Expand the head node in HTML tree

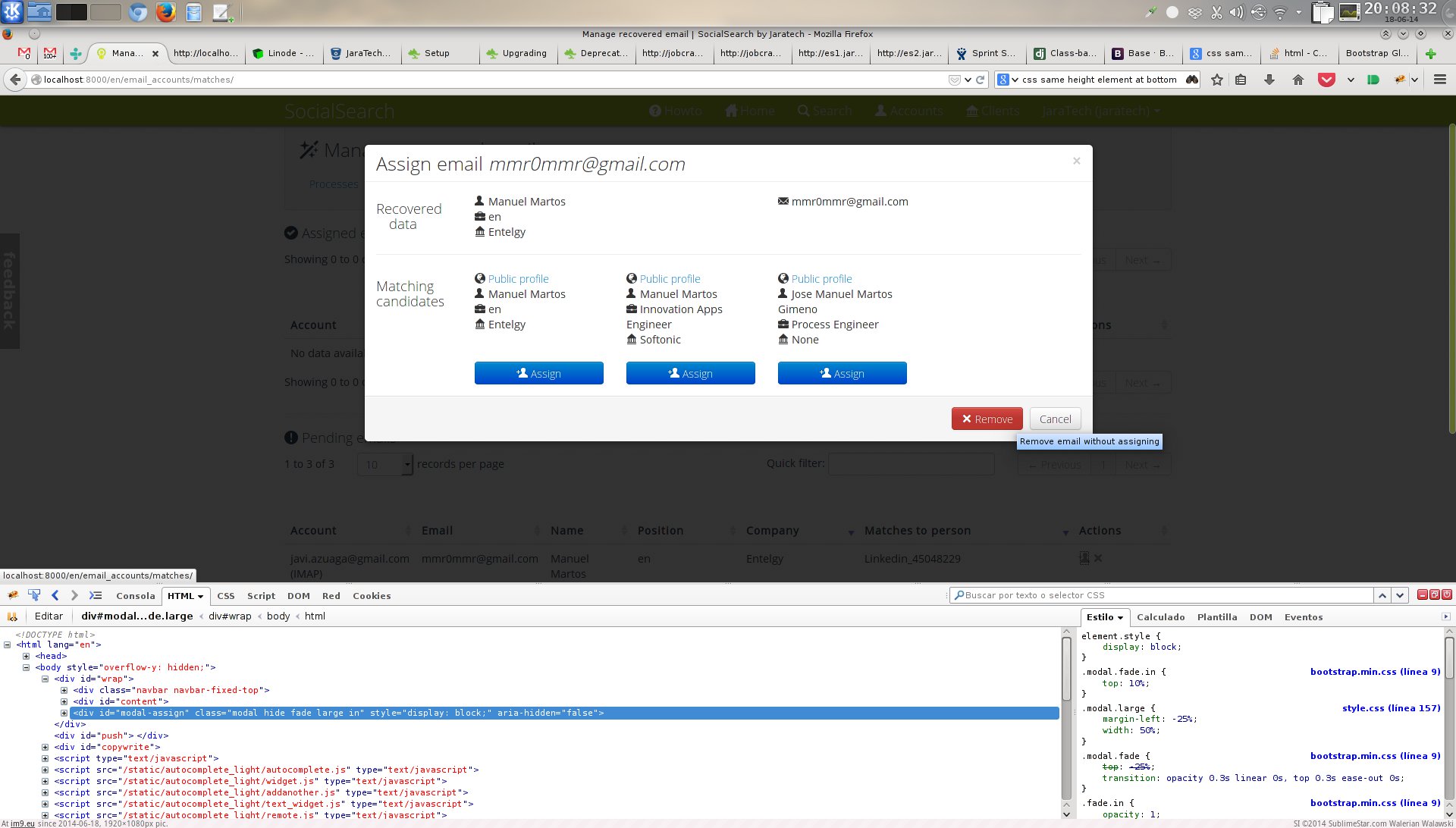[26, 657]
